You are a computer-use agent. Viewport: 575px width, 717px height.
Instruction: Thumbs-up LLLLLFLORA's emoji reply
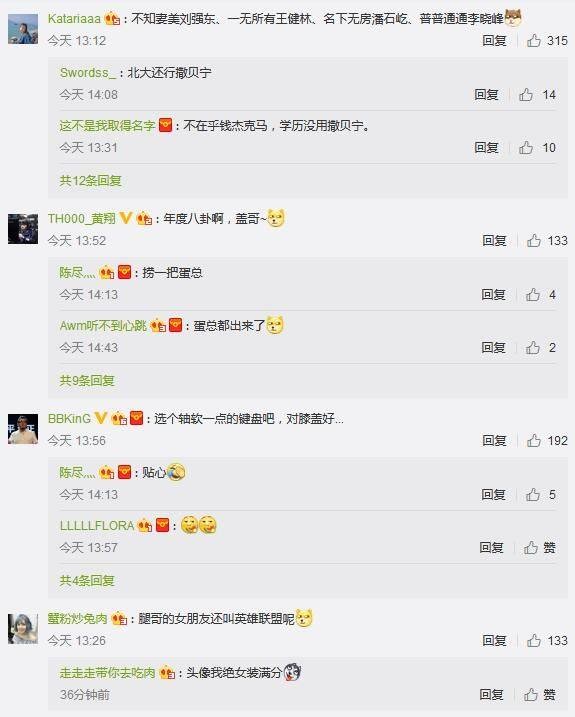point(531,547)
